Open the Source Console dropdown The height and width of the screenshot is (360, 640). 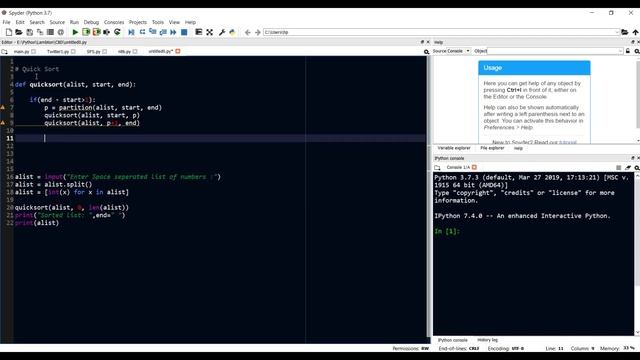[458, 51]
